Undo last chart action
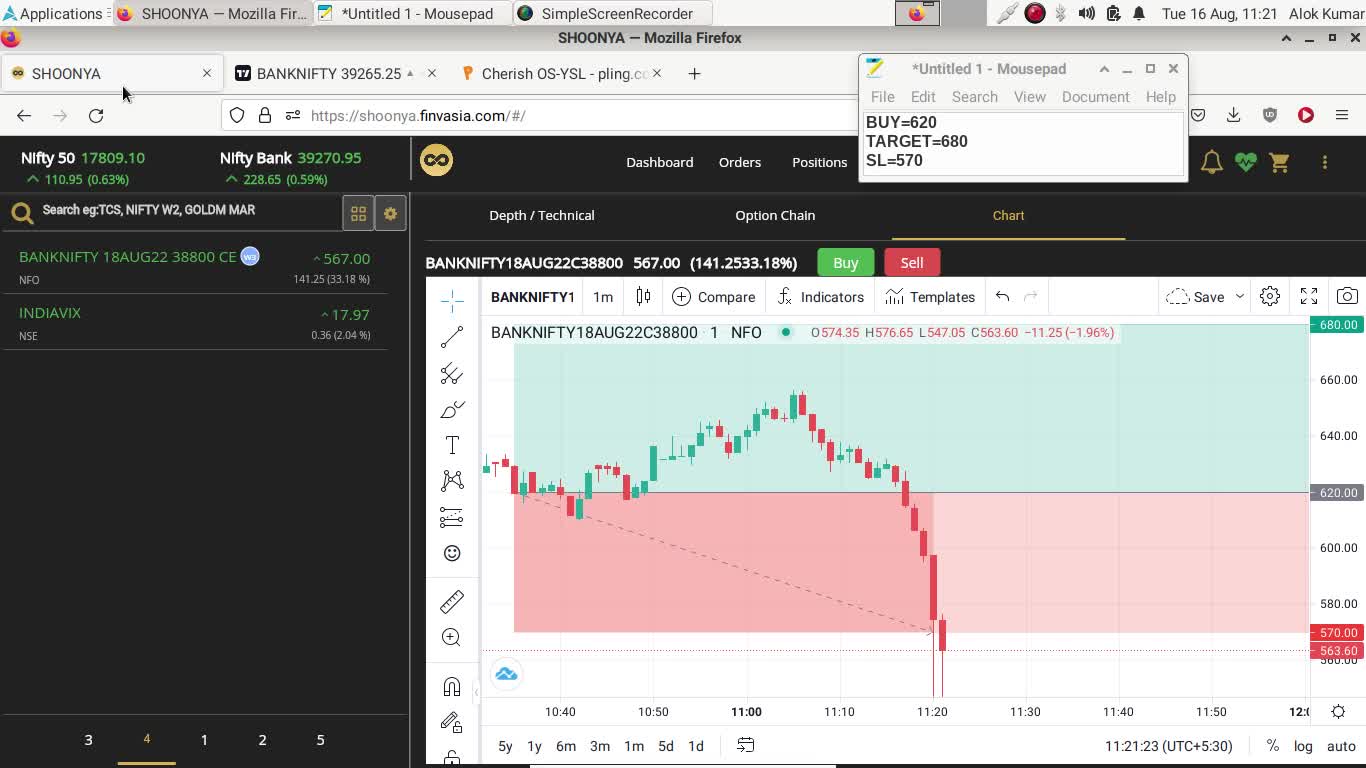Viewport: 1366px width, 768px height. coord(1002,297)
